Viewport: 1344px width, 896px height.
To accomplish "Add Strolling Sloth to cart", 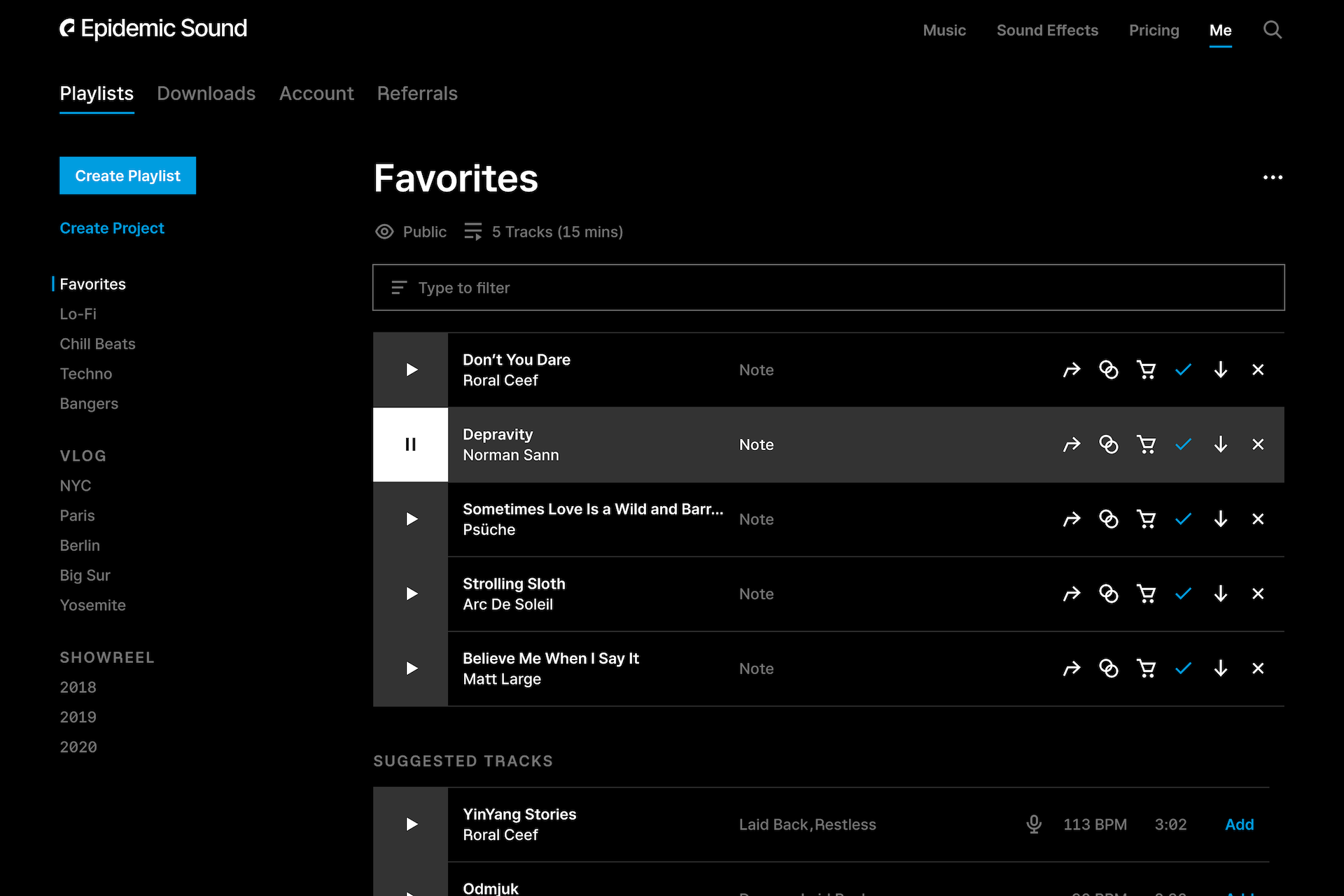I will tap(1146, 594).
